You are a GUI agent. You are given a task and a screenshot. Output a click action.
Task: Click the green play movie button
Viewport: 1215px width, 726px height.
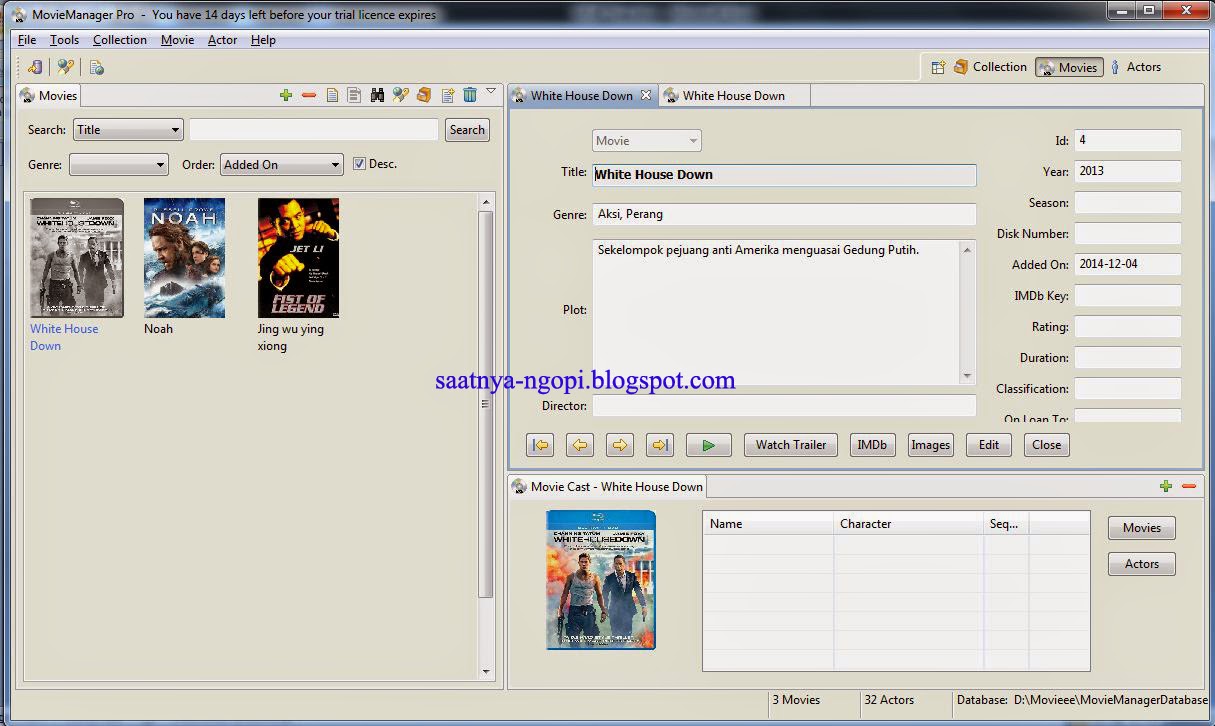click(x=709, y=445)
